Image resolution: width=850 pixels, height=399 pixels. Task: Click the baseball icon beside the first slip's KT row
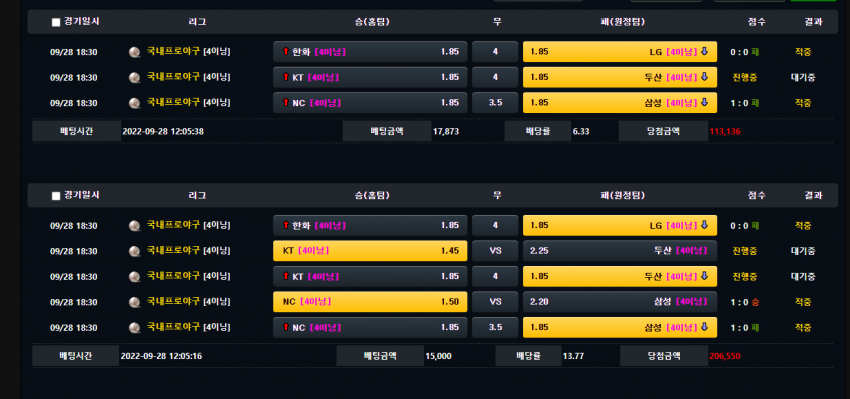point(134,78)
